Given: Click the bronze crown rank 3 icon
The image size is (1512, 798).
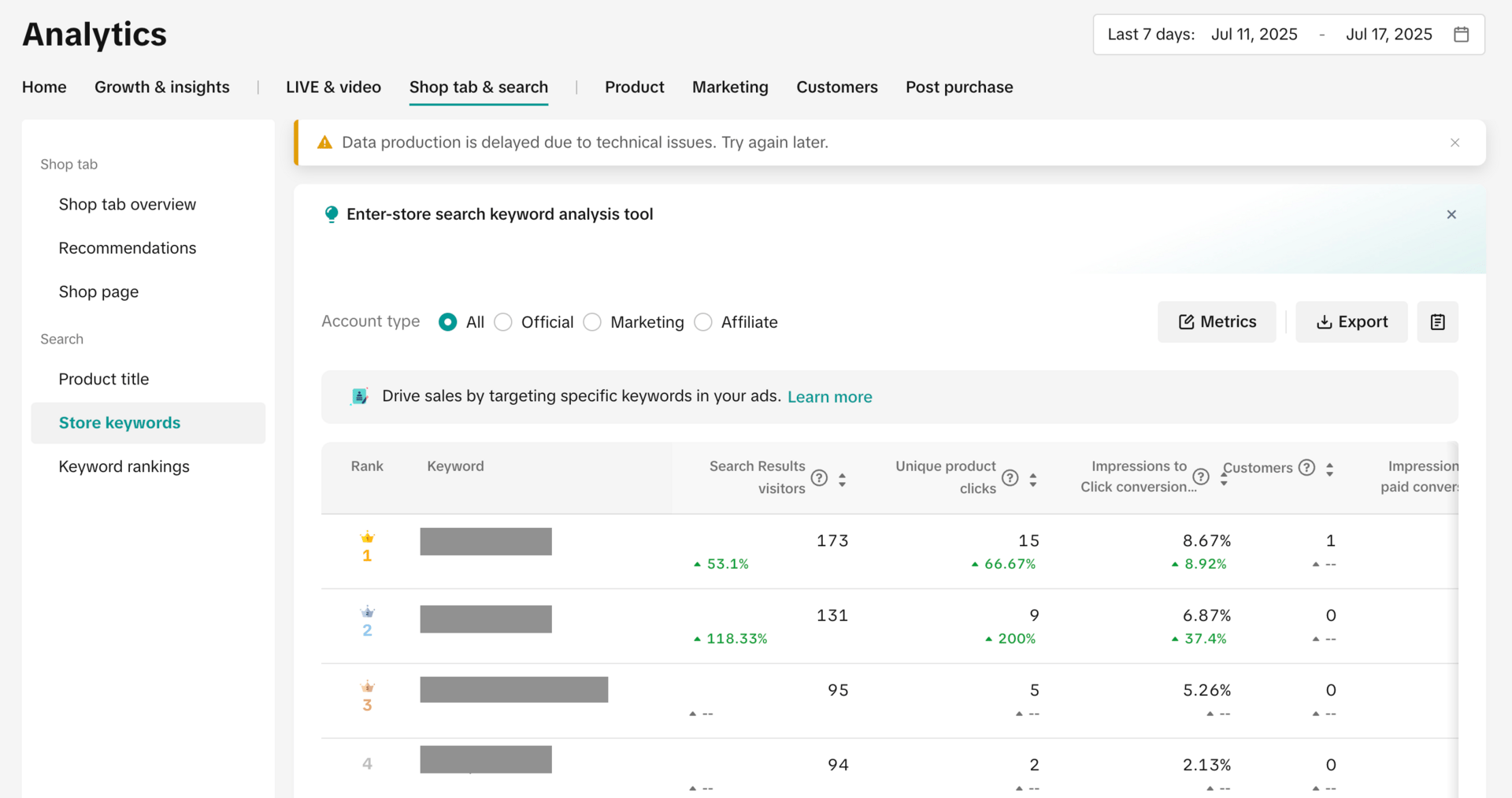Looking at the screenshot, I should (367, 687).
